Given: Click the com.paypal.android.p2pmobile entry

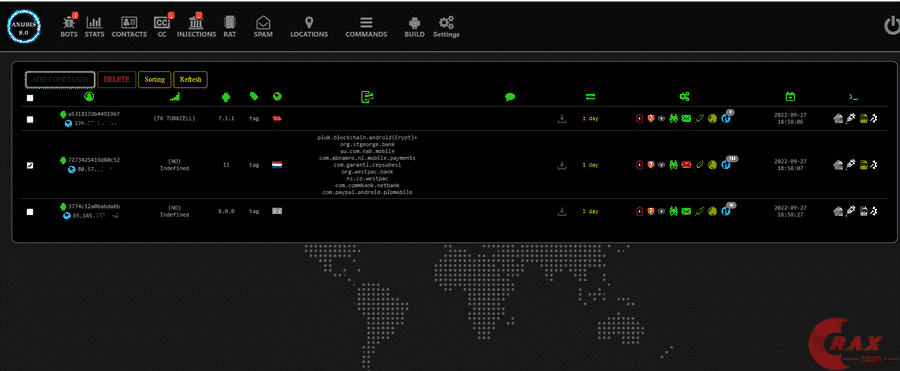Looking at the screenshot, I should tap(367, 192).
